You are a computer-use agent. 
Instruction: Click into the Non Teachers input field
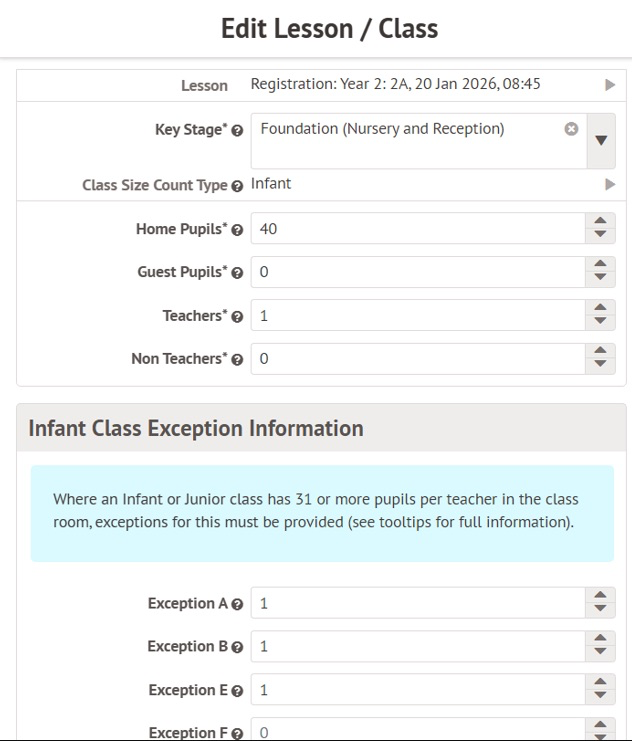click(415, 359)
